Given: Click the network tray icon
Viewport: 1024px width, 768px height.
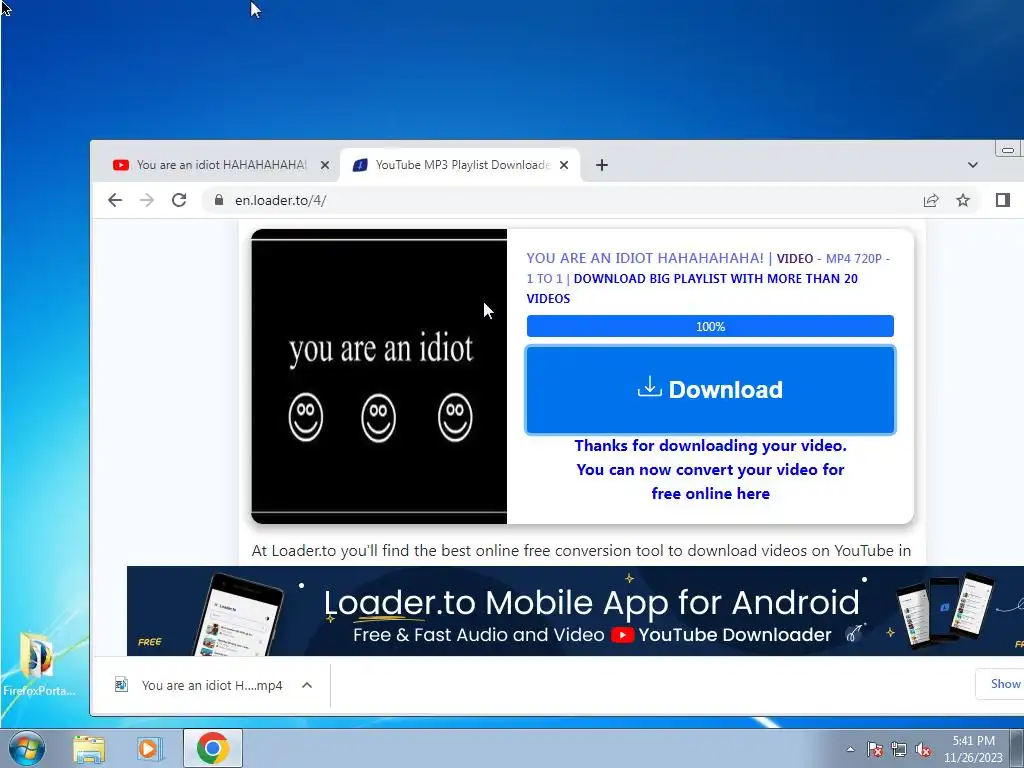Looking at the screenshot, I should tap(899, 749).
